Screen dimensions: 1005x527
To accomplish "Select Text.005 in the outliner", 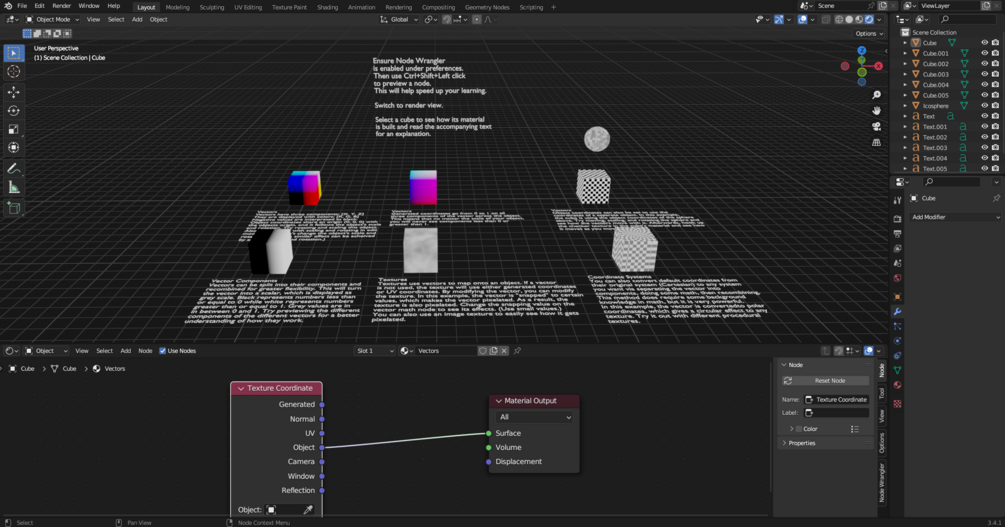I will [x=934, y=169].
